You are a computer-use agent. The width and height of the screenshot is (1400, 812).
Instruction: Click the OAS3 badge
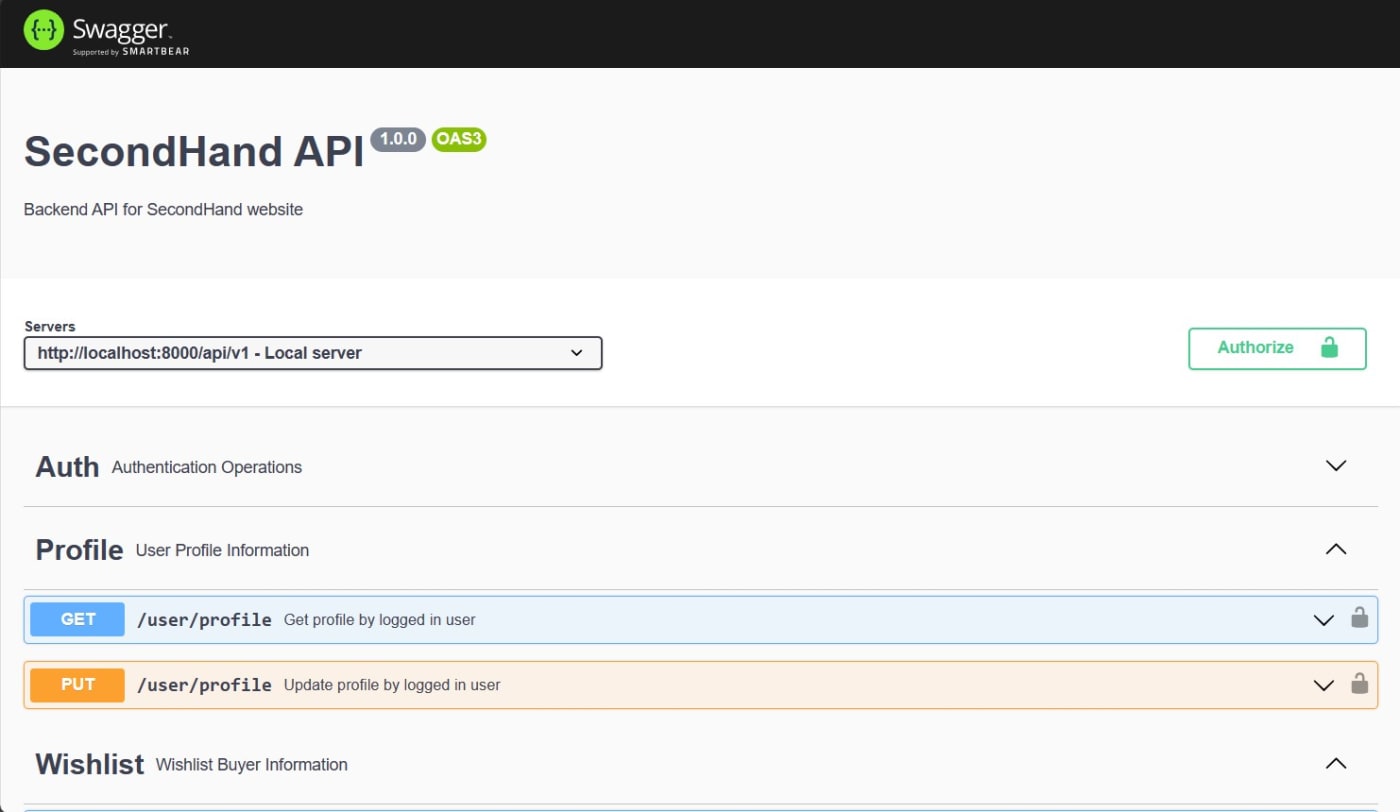pyautogui.click(x=459, y=139)
